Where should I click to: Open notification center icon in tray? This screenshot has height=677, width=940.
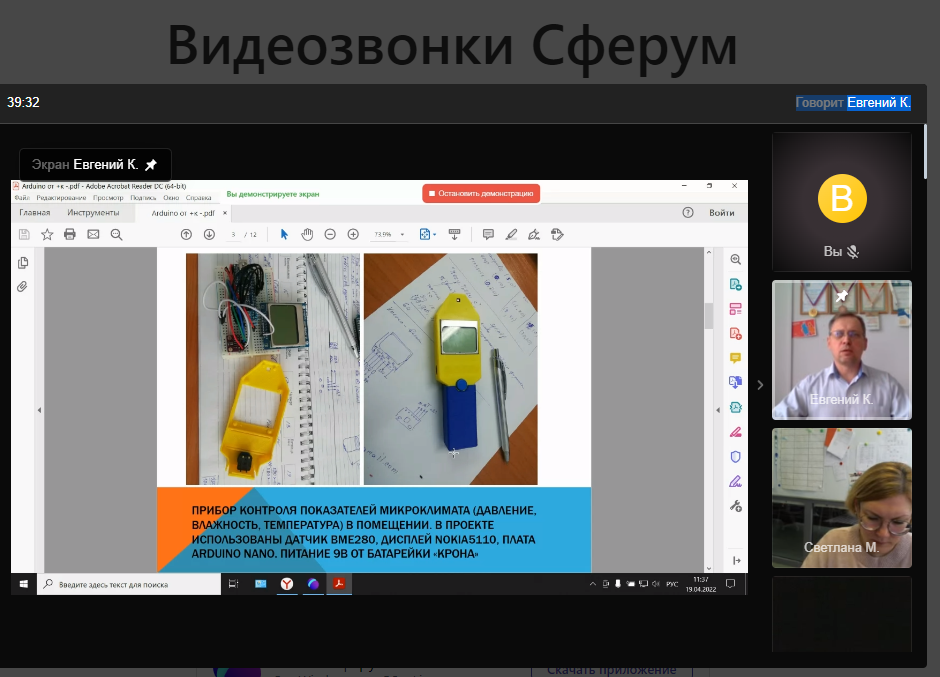(730, 583)
